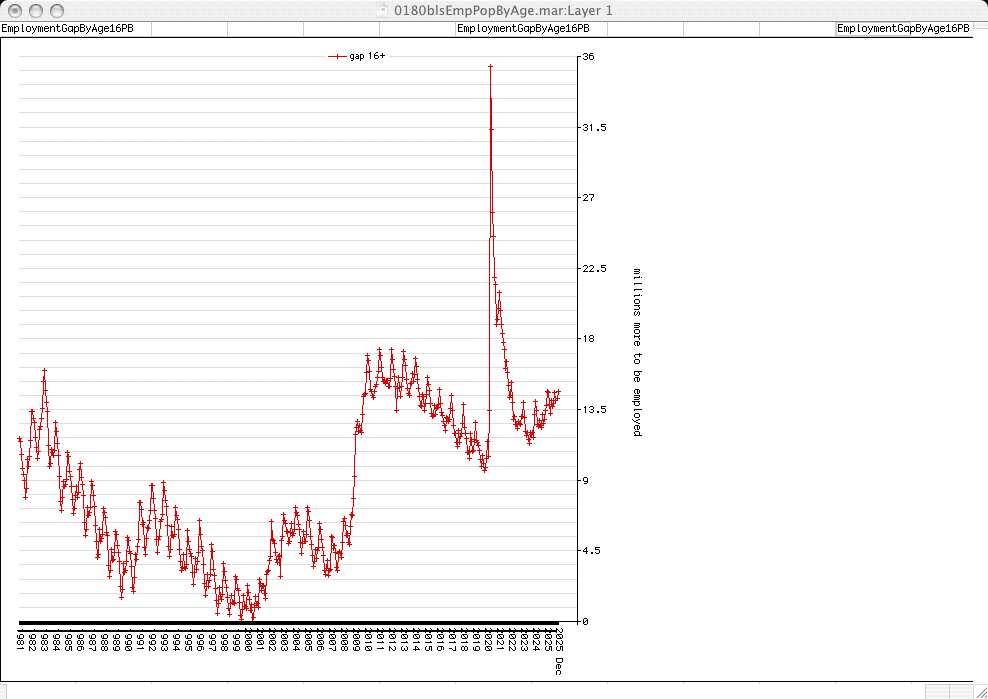Image resolution: width=988 pixels, height=699 pixels.
Task: Click the "gap 16+" legend label
Action: click(367, 57)
